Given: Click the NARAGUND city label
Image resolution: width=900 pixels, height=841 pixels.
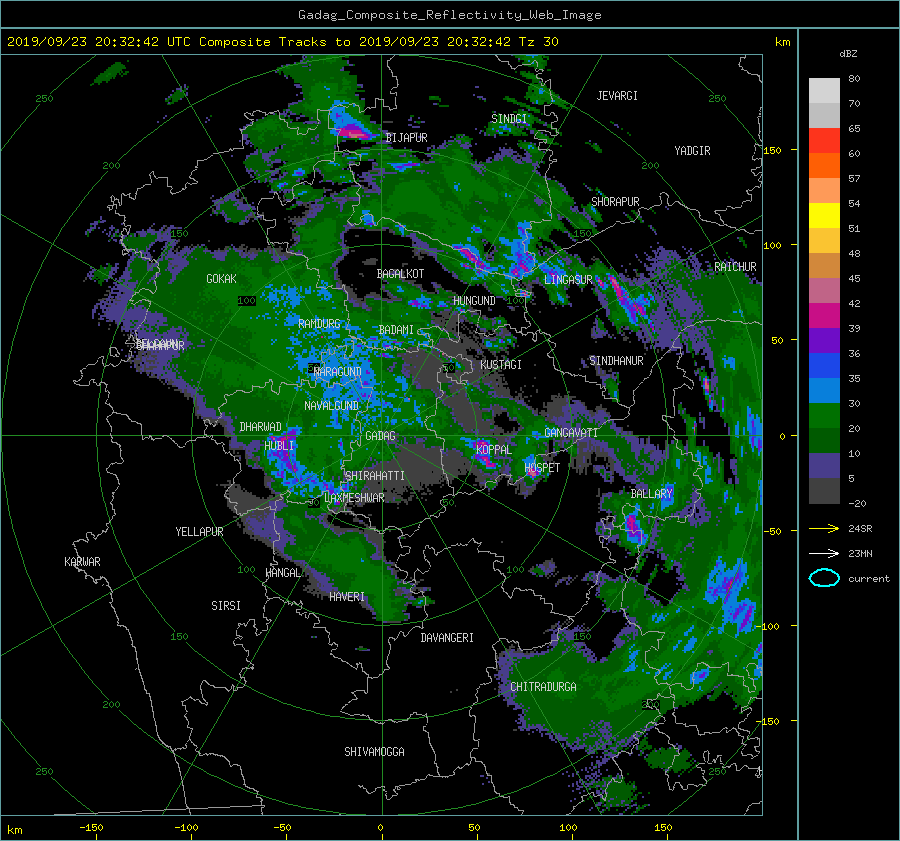Looking at the screenshot, I should 338,372.
